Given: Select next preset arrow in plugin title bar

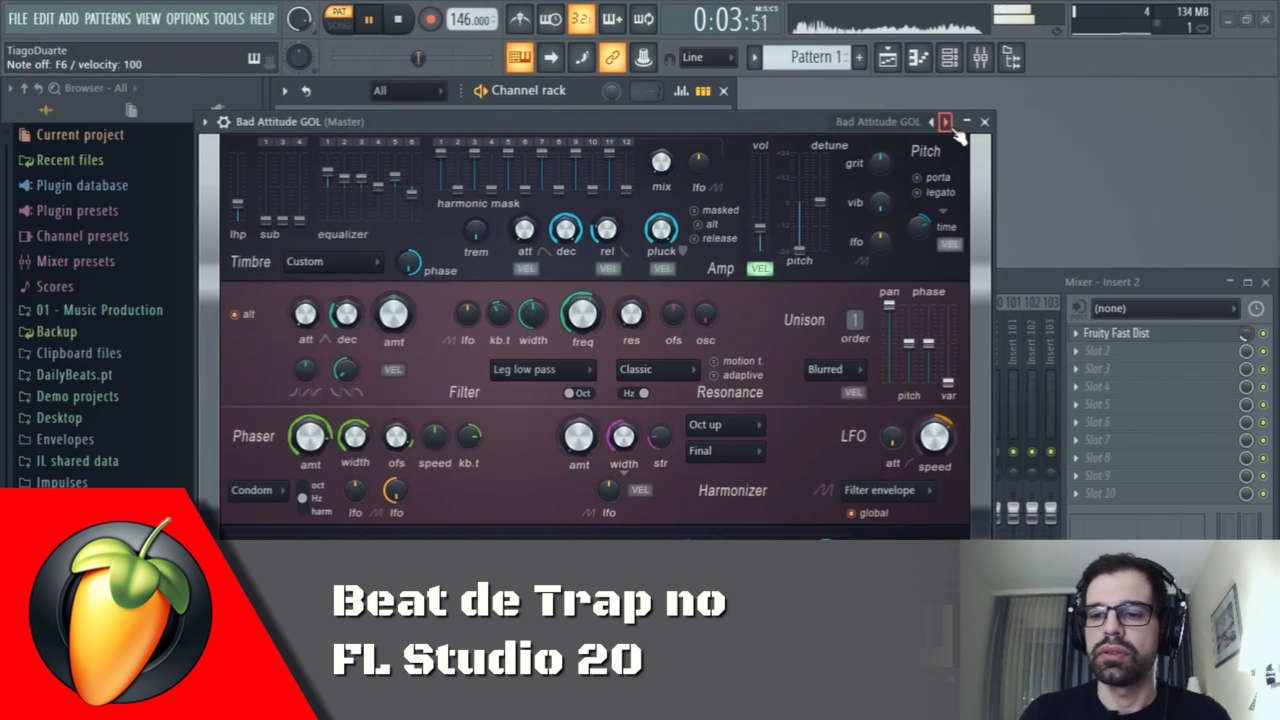Looking at the screenshot, I should (946, 122).
